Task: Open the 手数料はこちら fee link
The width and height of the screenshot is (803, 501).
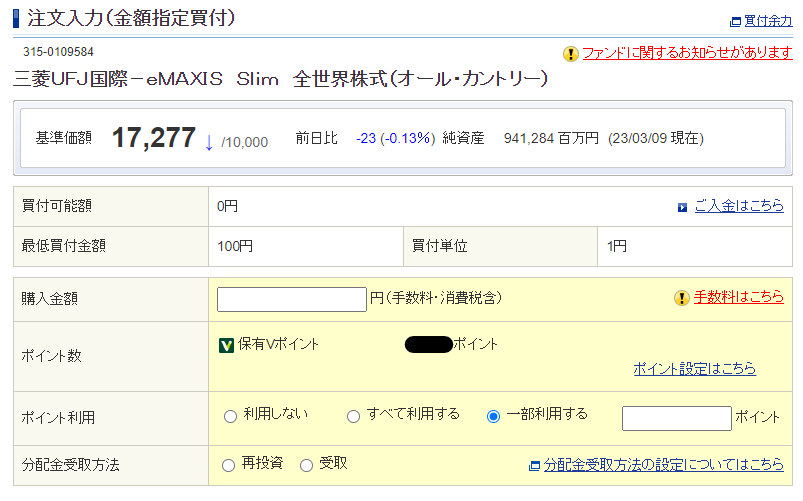Action: pos(738,297)
